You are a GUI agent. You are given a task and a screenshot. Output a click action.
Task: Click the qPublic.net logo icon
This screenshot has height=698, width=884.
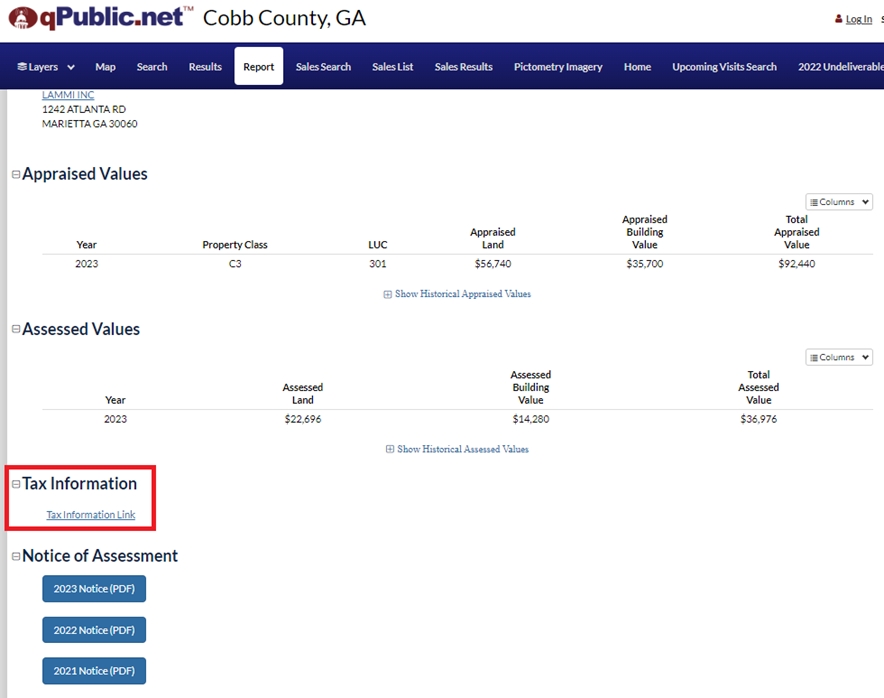pyautogui.click(x=20, y=18)
